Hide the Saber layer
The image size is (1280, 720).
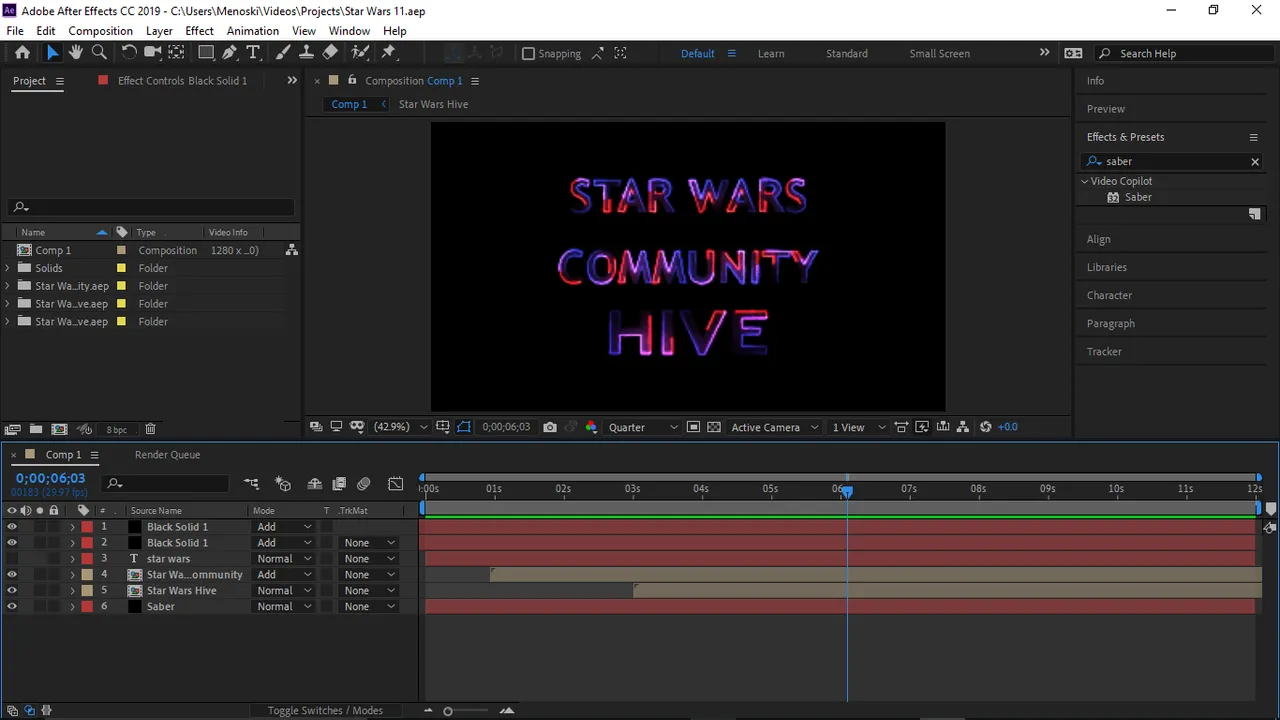12,607
